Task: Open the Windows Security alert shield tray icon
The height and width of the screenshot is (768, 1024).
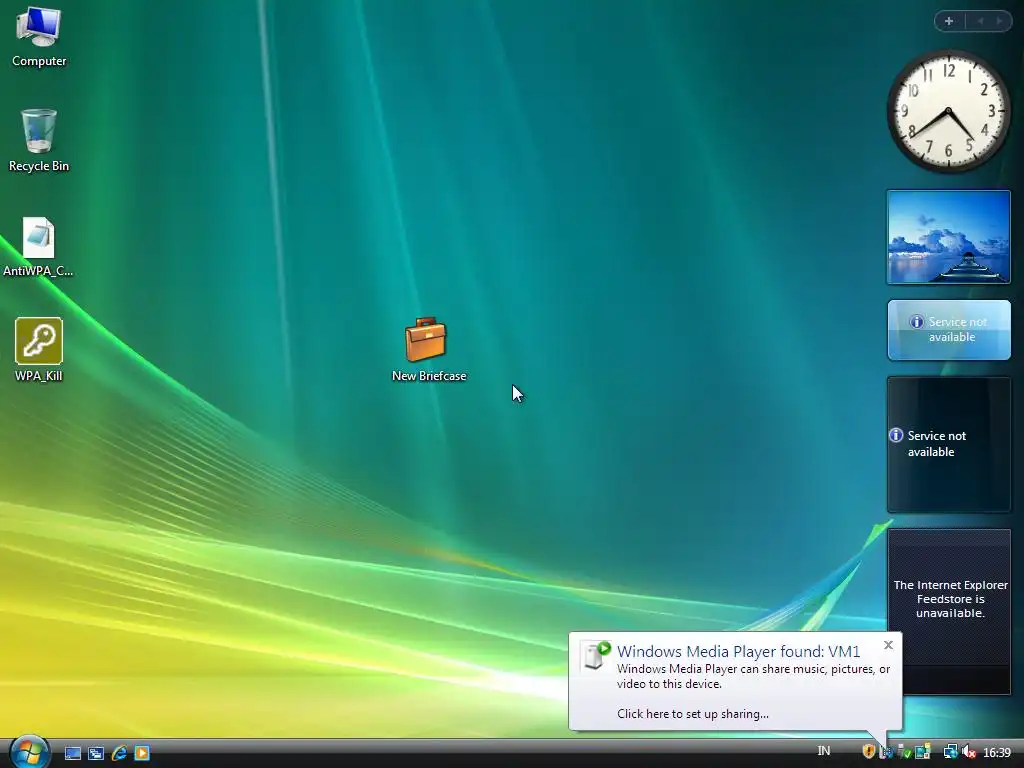Action: point(869,751)
